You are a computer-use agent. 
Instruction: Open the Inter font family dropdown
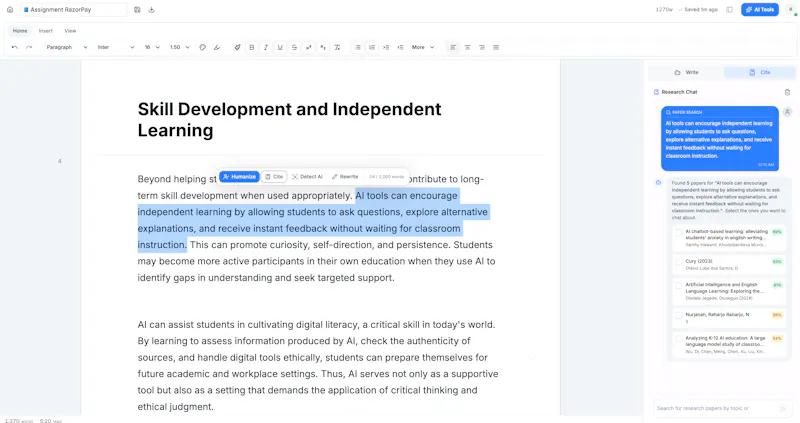pos(116,47)
